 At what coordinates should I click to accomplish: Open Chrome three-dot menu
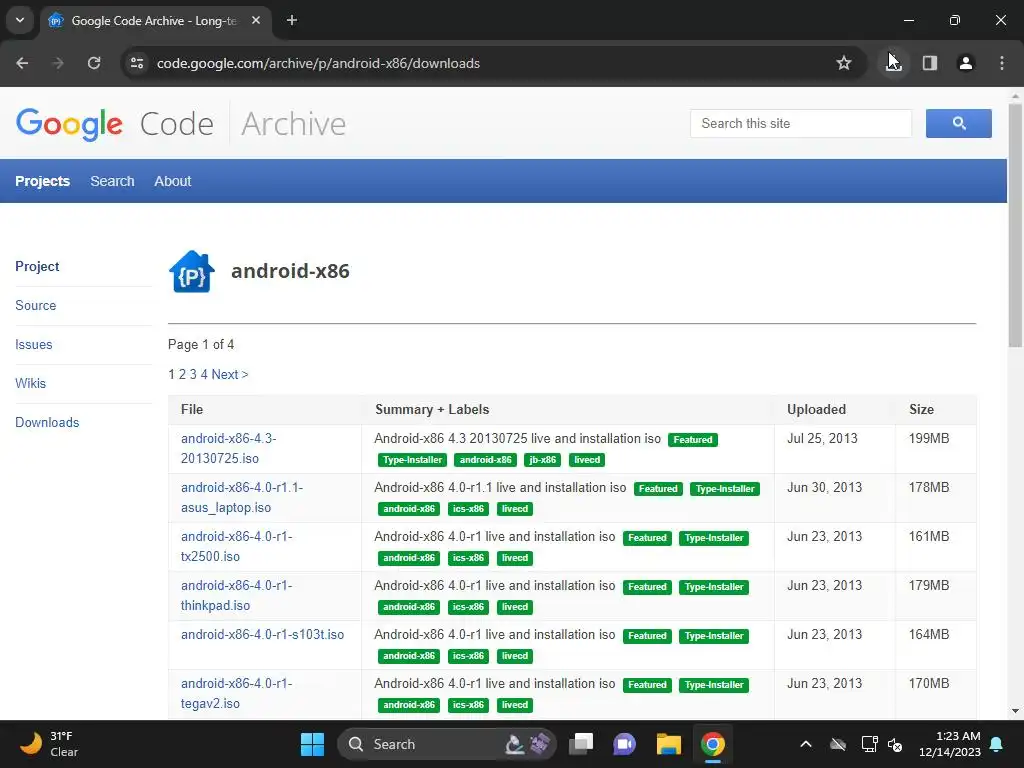tap(1002, 63)
